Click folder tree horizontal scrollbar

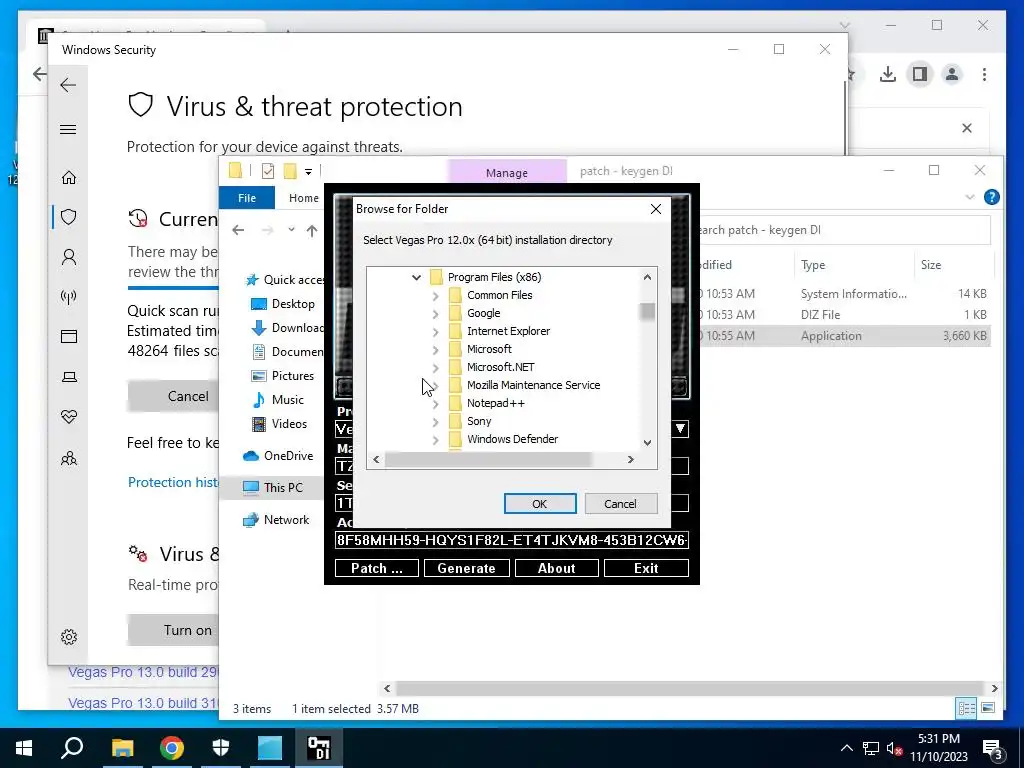coord(488,460)
